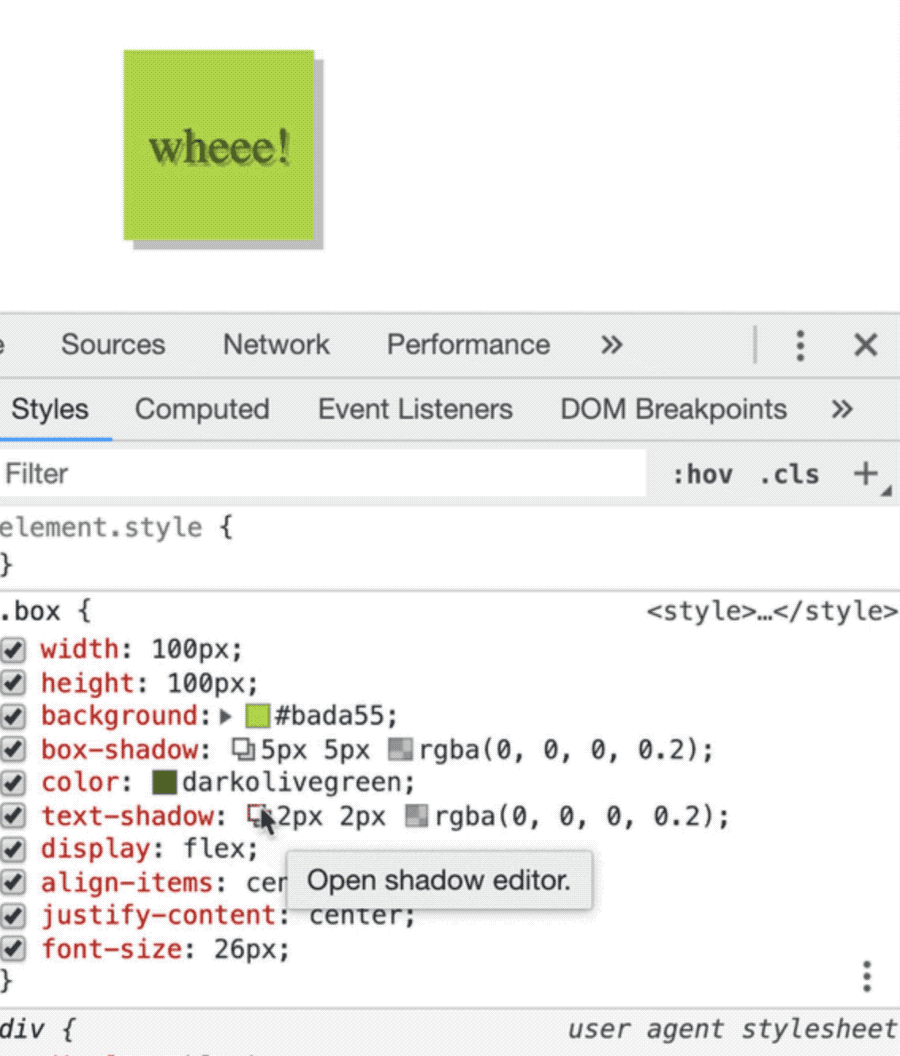Open the Network panel tab
Screen dimensions: 900x1056
tap(276, 345)
